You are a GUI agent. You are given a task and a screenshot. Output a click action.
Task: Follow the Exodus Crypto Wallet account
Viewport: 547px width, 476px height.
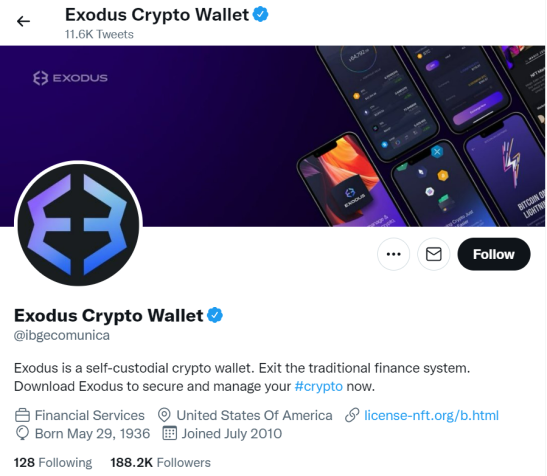click(x=494, y=254)
